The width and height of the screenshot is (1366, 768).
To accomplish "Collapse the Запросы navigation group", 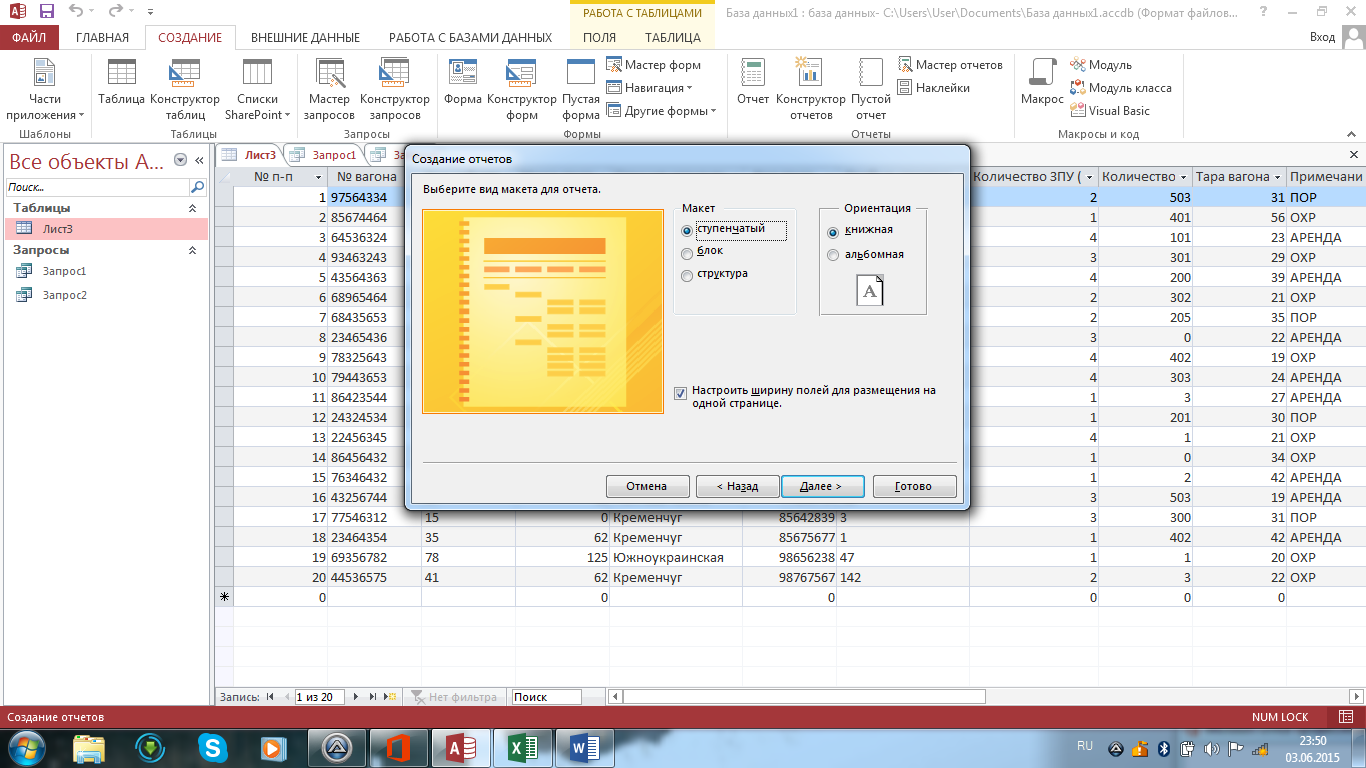I will click(x=193, y=251).
